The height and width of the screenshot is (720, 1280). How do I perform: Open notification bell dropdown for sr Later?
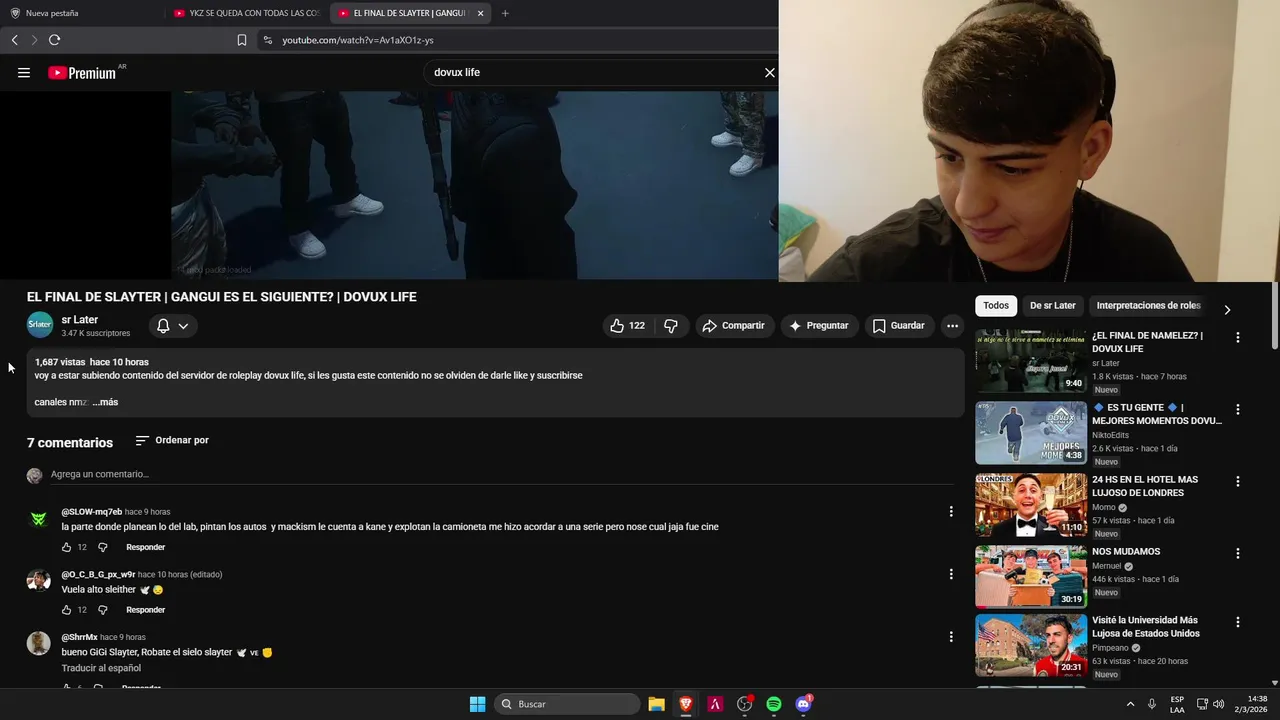tap(172, 326)
